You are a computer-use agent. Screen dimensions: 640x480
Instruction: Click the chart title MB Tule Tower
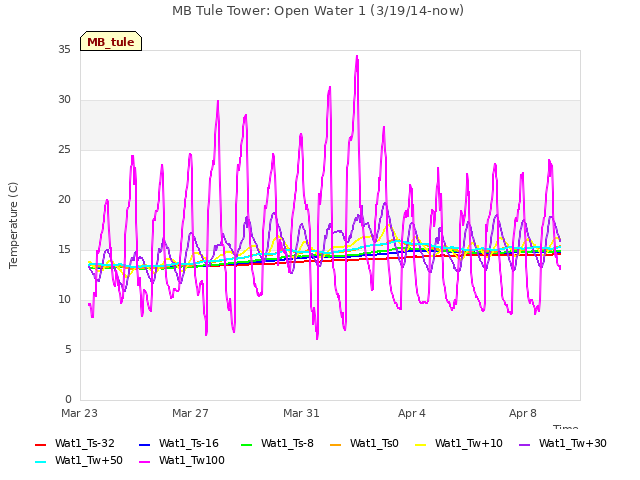(318, 11)
